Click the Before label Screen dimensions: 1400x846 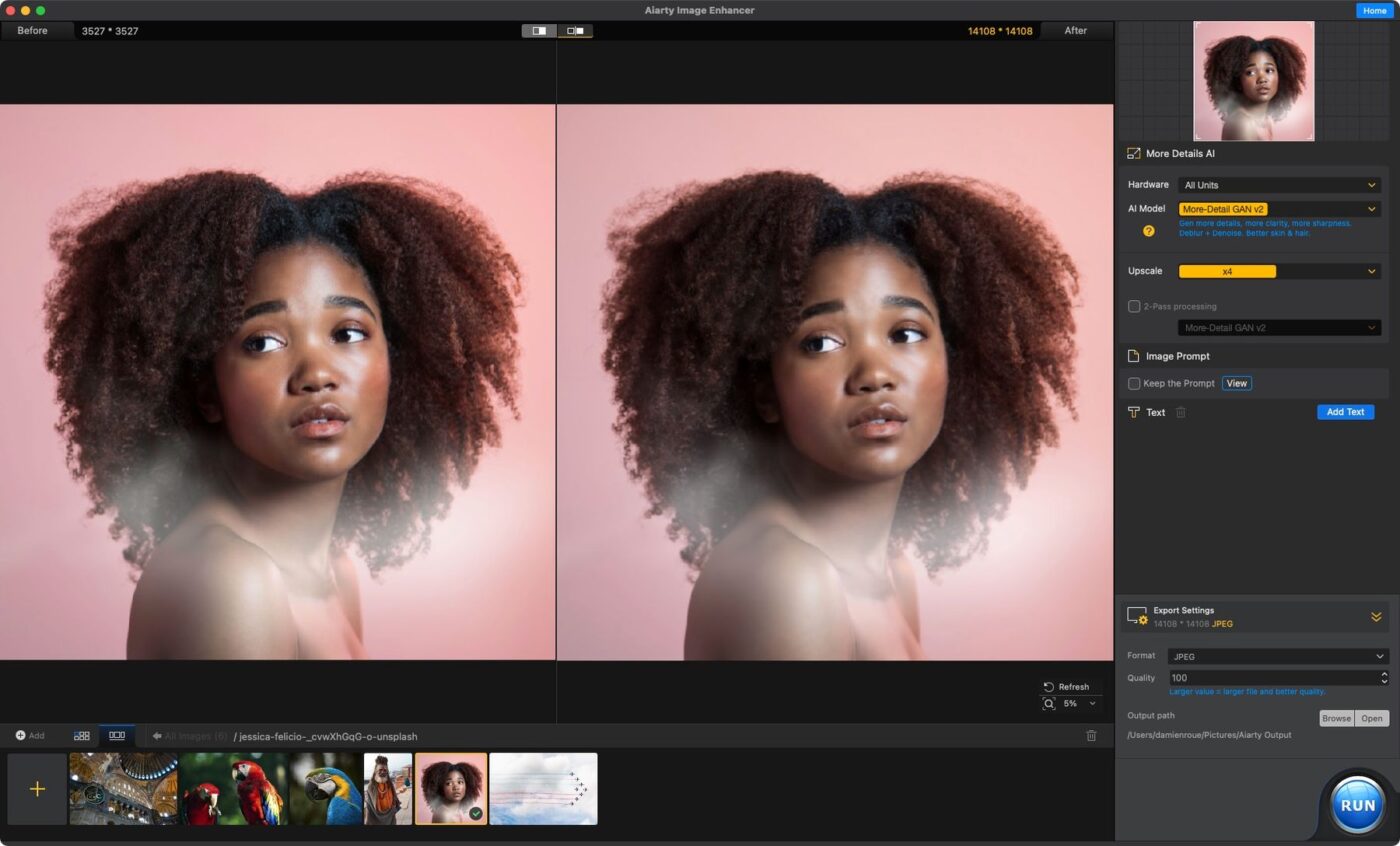(32, 31)
